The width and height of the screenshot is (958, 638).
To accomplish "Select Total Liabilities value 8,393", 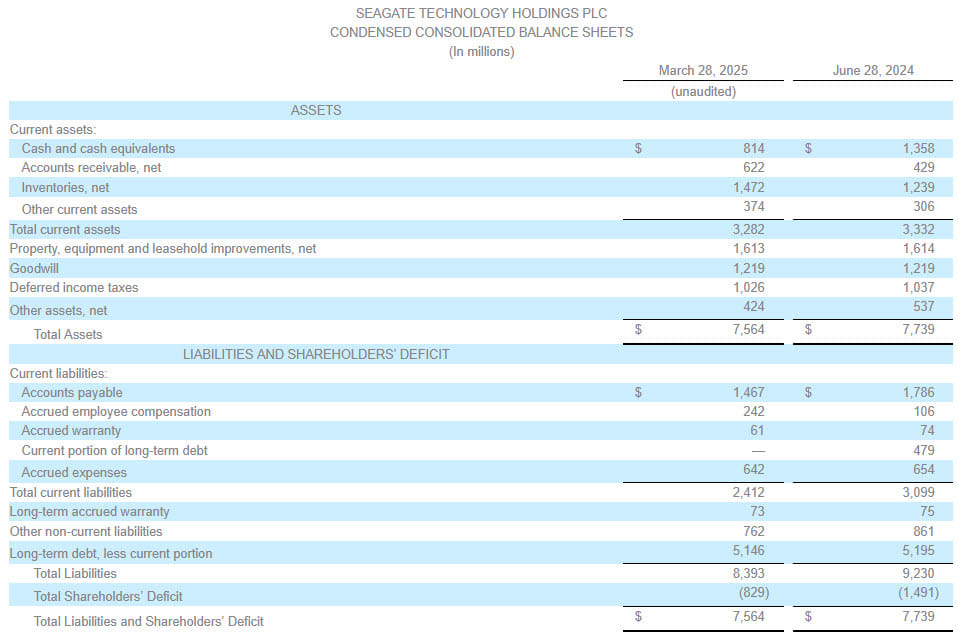I will (748, 573).
